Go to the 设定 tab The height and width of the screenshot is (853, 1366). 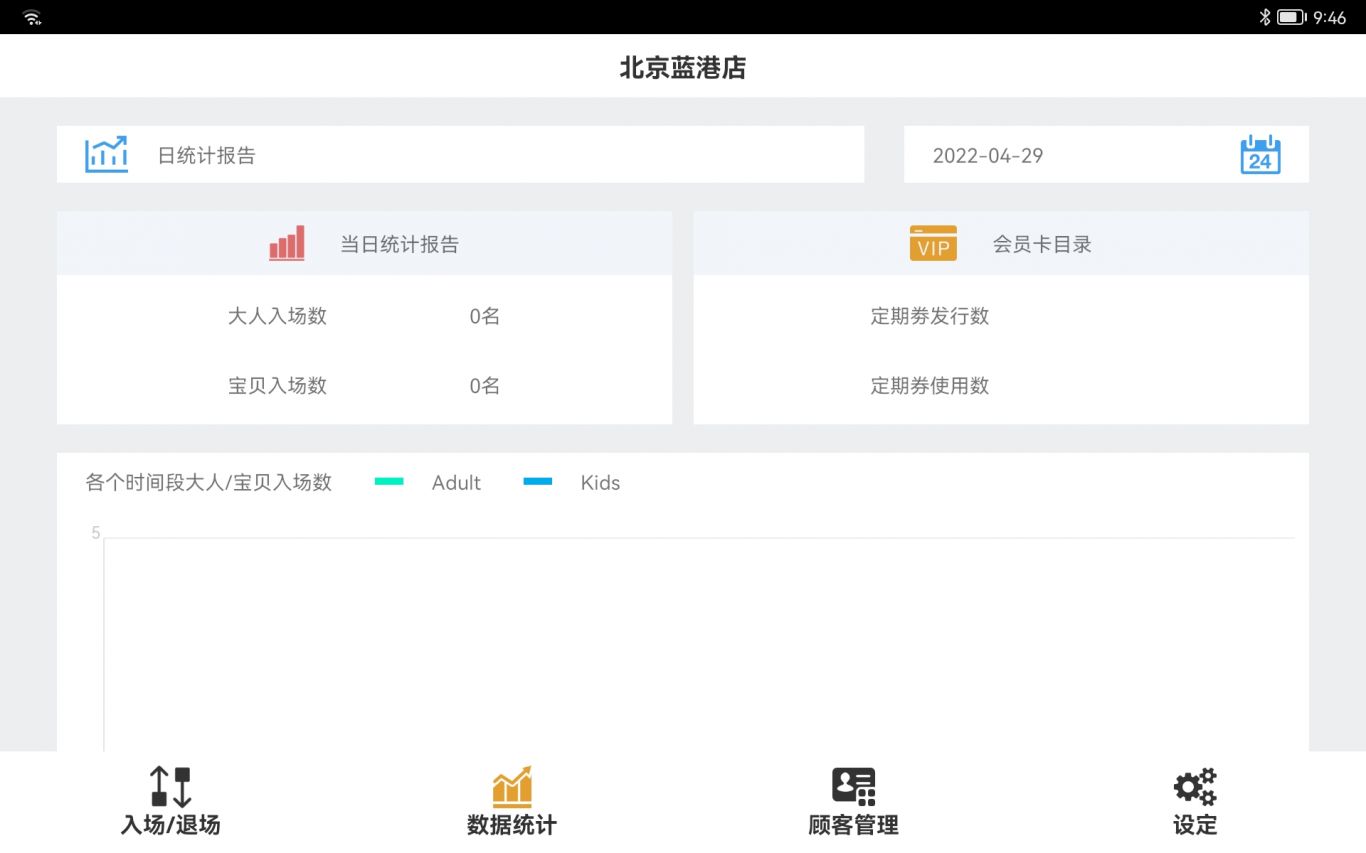(x=1195, y=802)
